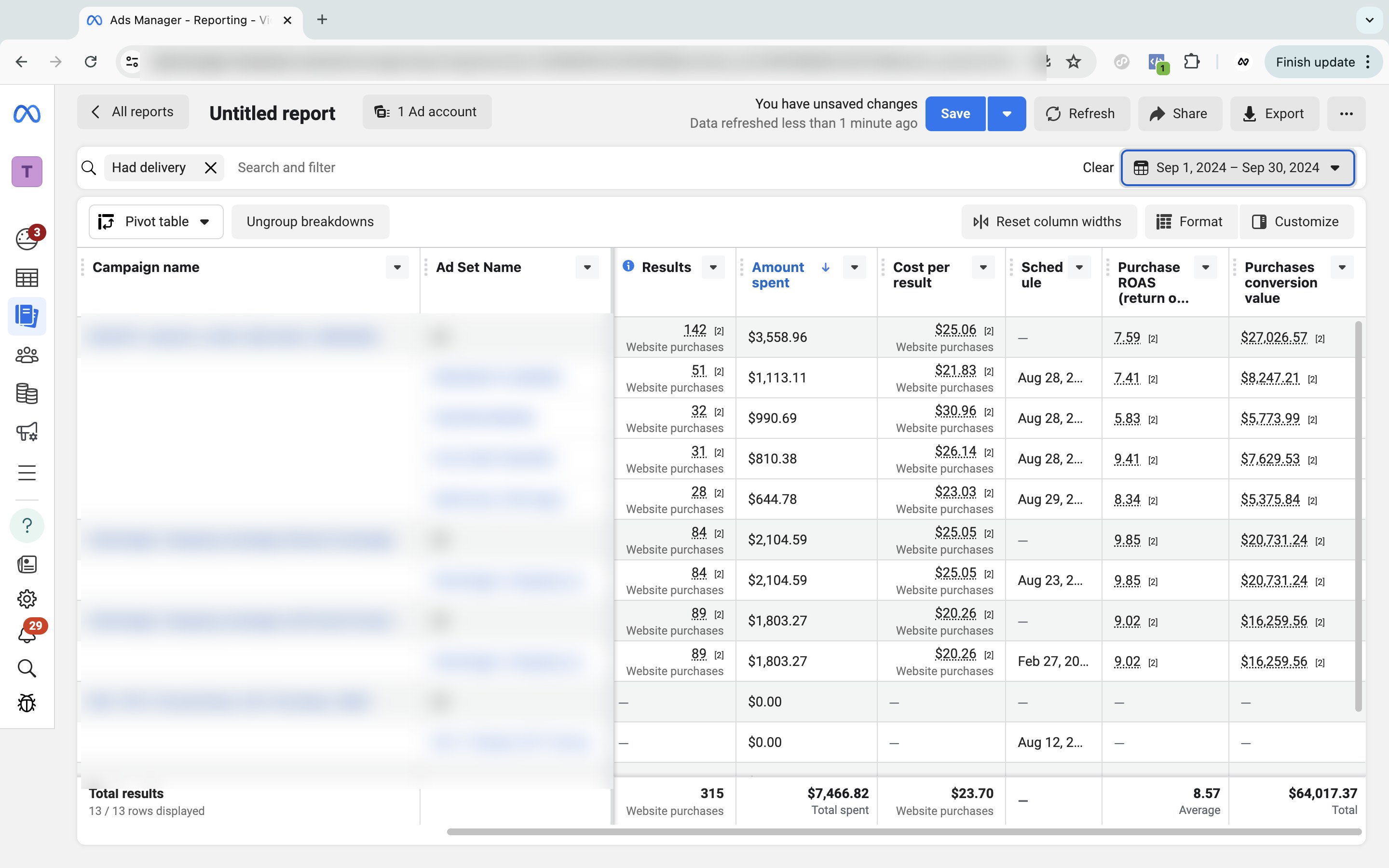Click Ungroup breakdowns

pos(310,222)
